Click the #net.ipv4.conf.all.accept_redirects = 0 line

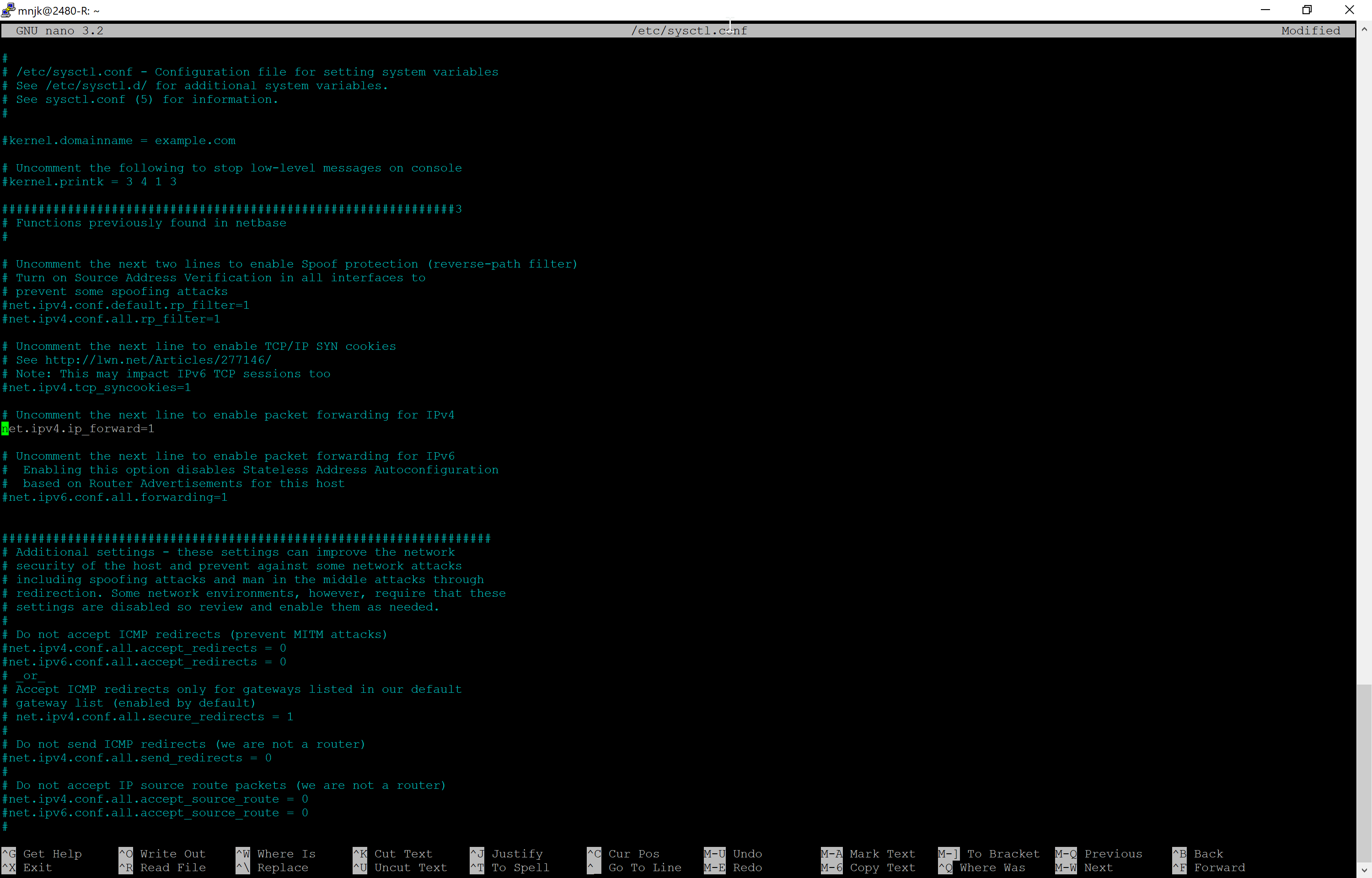point(144,648)
